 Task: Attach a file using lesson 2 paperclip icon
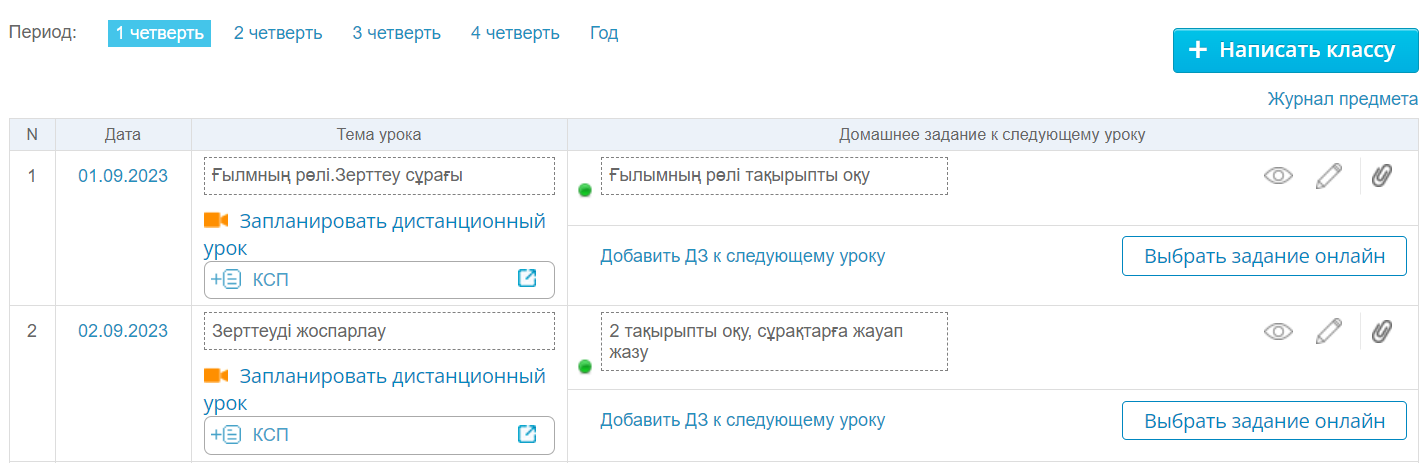[x=1381, y=332]
